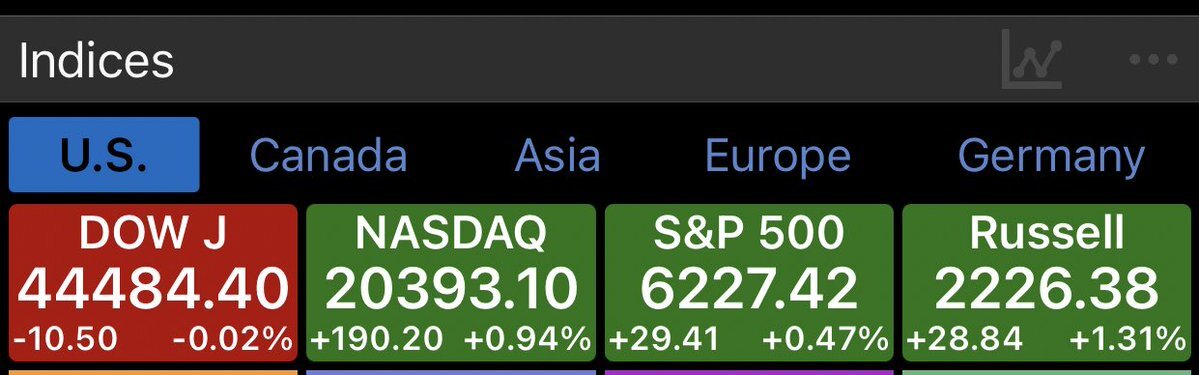
Task: Switch to the Canada tab
Action: coord(328,155)
